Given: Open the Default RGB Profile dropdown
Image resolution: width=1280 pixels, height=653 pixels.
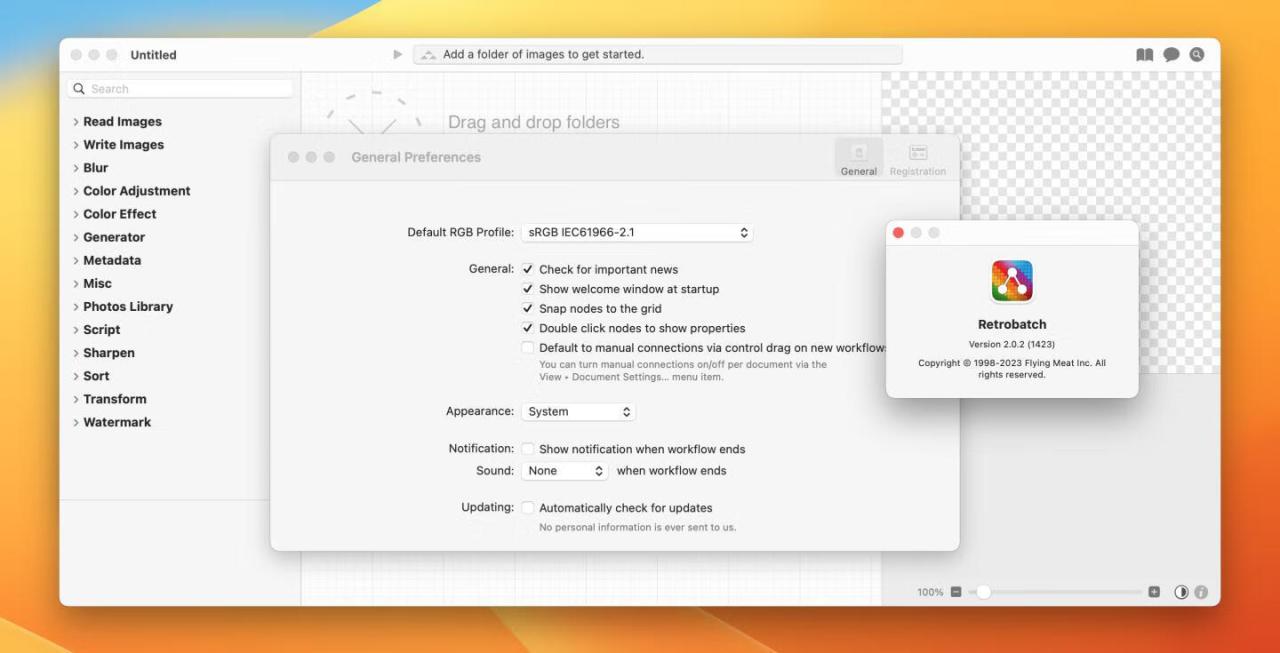Looking at the screenshot, I should pos(637,232).
